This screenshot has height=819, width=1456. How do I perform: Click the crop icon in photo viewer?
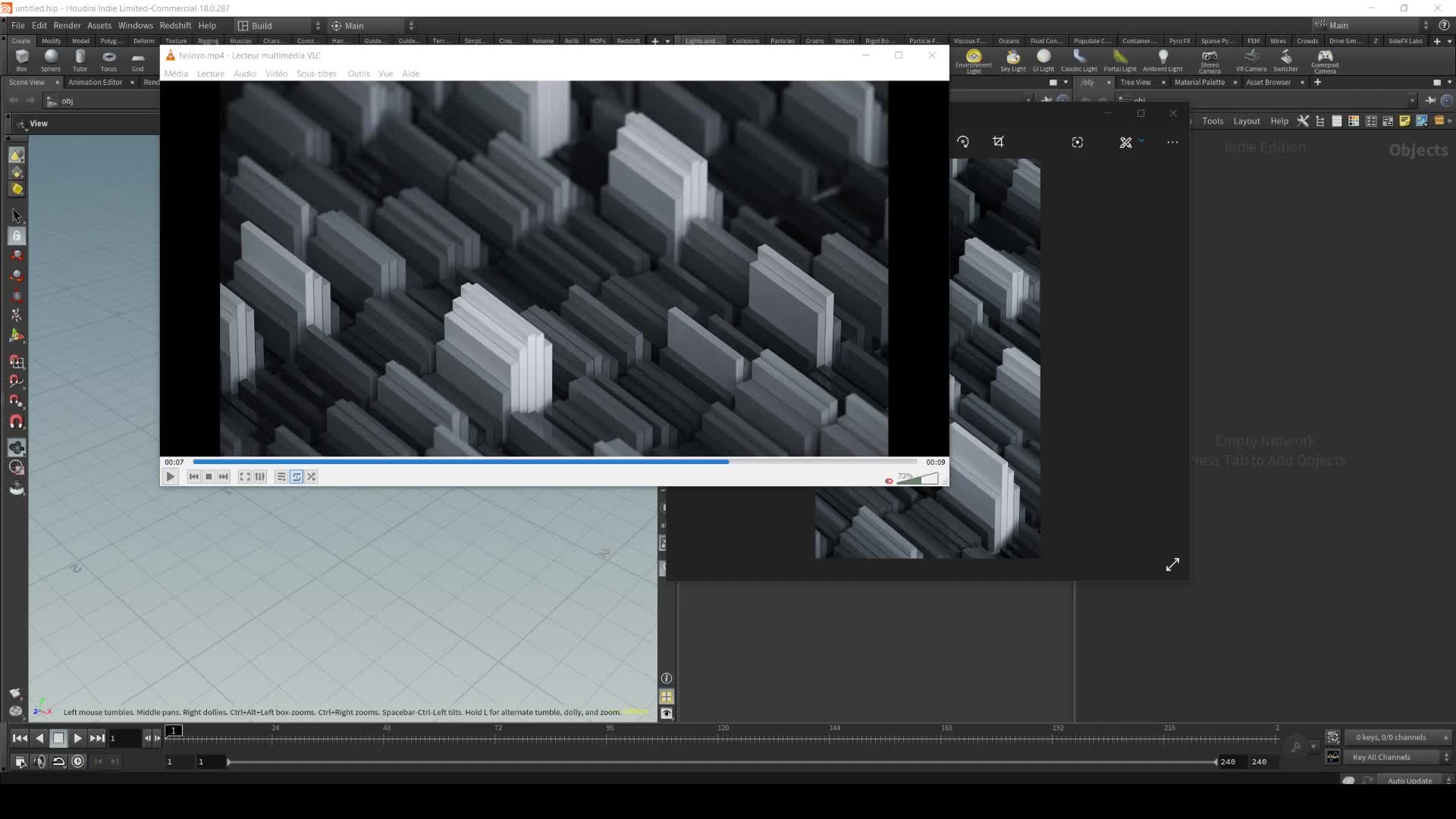(998, 142)
